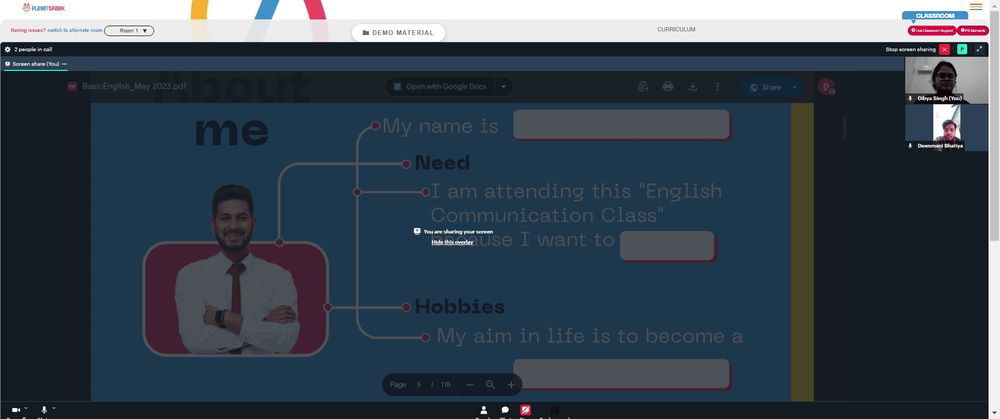Click the page vertical scrollbar
Image resolution: width=1000 pixels, height=419 pixels.
[995, 125]
